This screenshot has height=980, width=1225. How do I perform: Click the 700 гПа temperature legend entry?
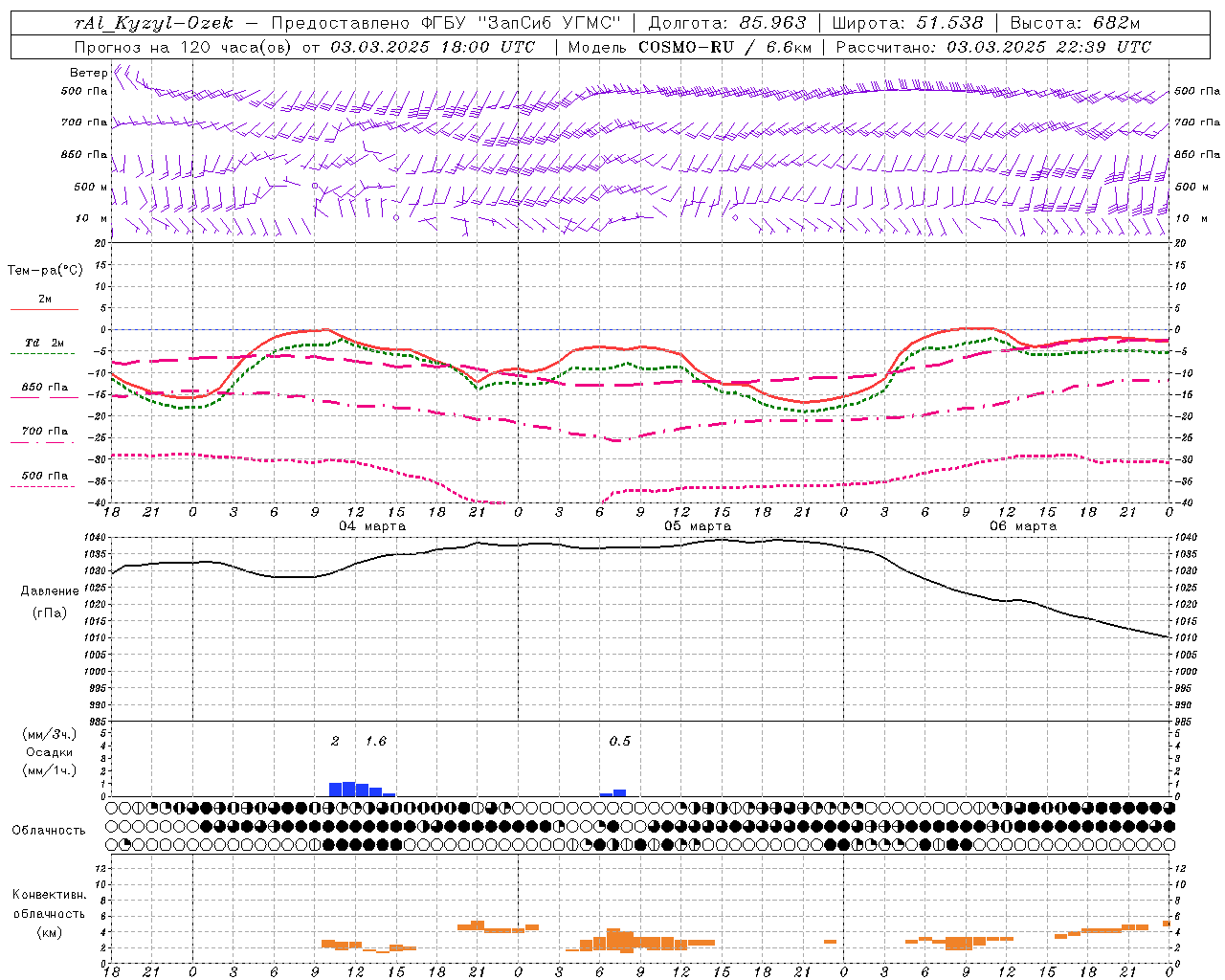(x=45, y=432)
